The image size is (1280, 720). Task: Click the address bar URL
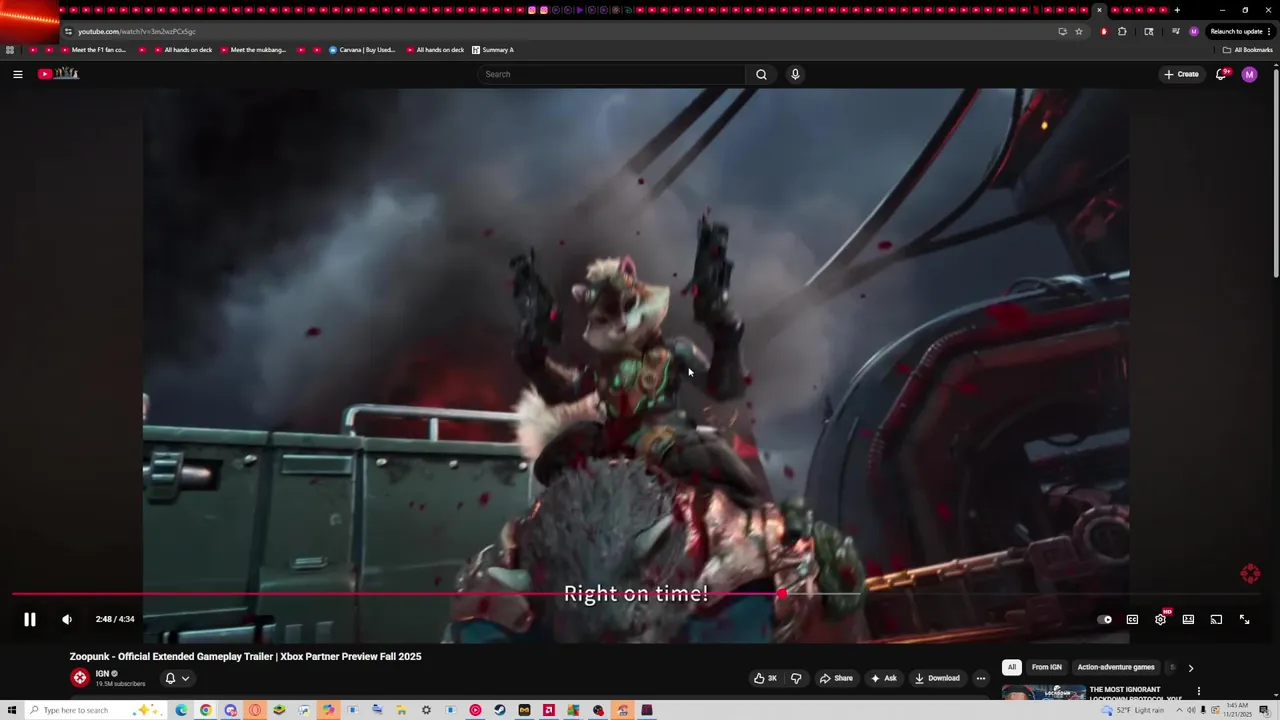pos(137,31)
